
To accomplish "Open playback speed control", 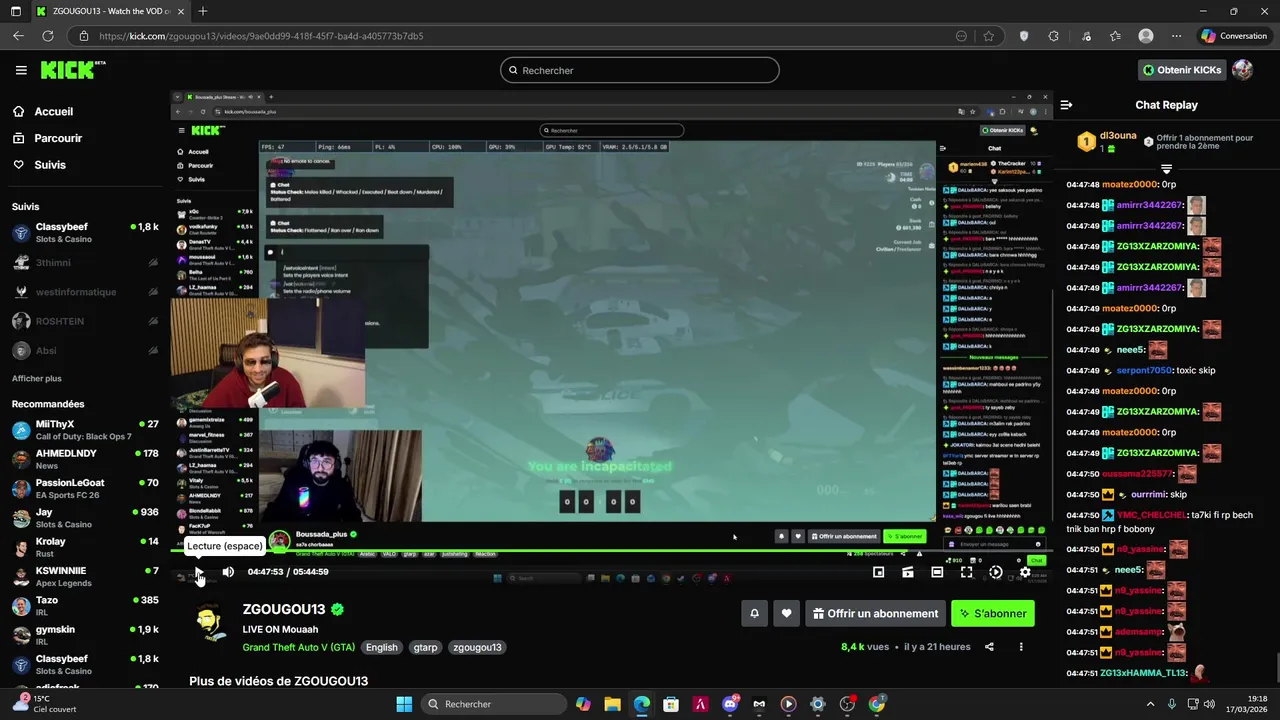I will click(995, 572).
